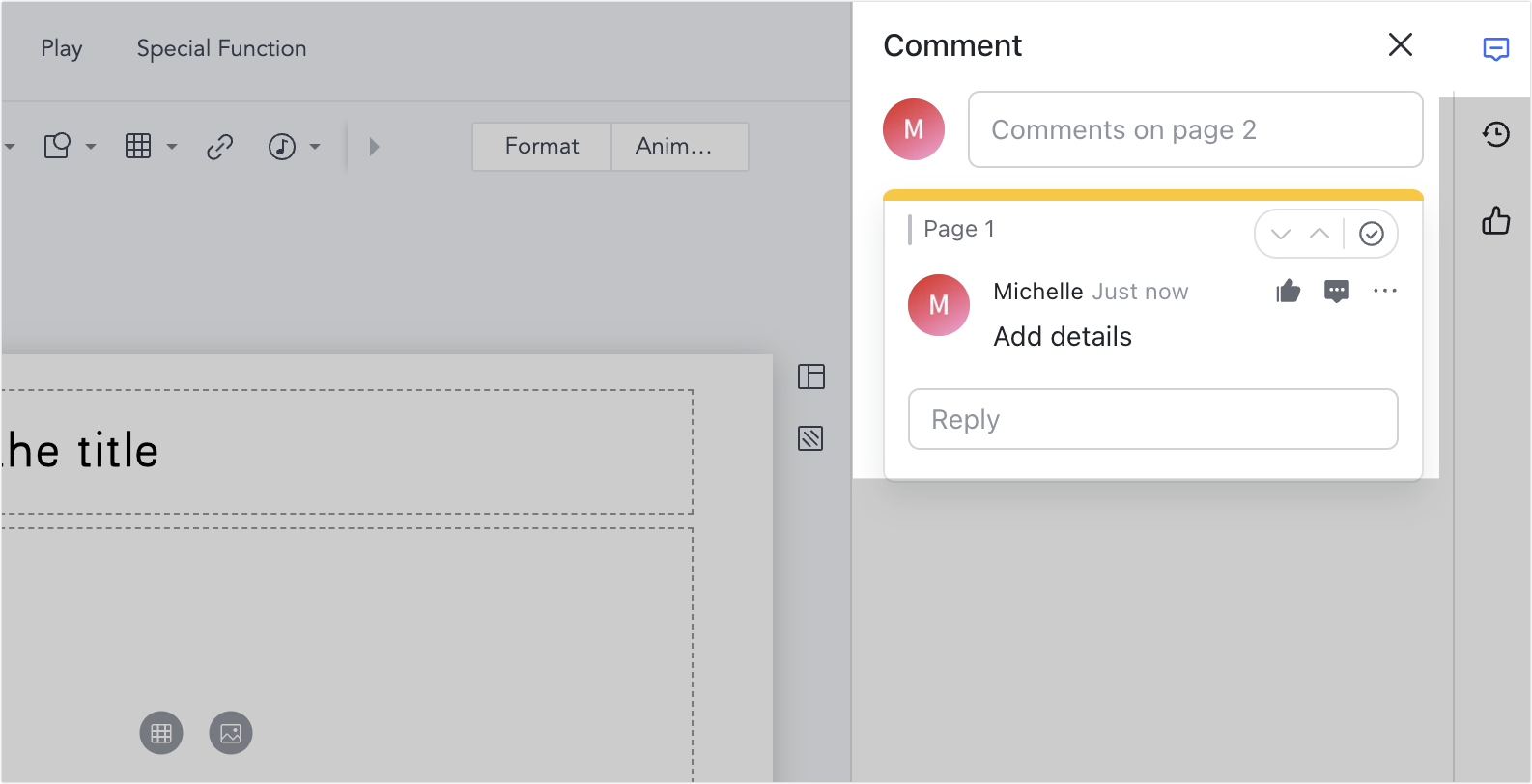The image size is (1532, 784).
Task: Open the Comment panel sidebar icon
Action: pos(1495,48)
